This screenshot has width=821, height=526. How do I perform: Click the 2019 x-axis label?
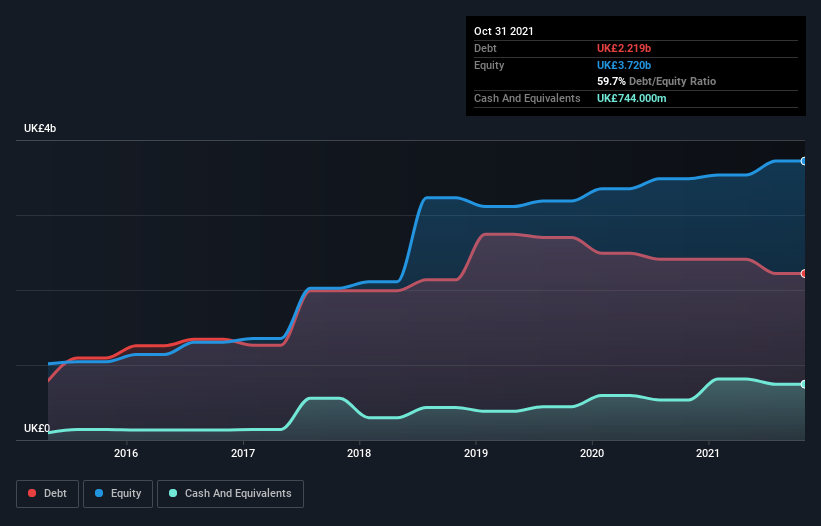coord(476,453)
